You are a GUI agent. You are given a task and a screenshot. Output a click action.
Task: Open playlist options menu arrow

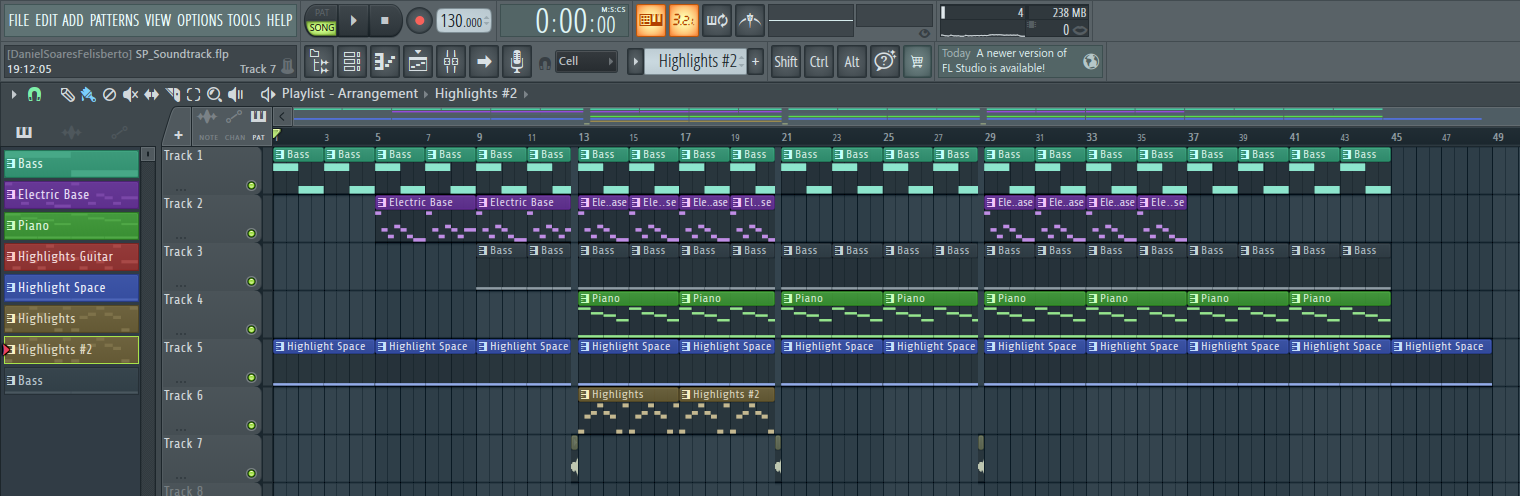pos(13,94)
